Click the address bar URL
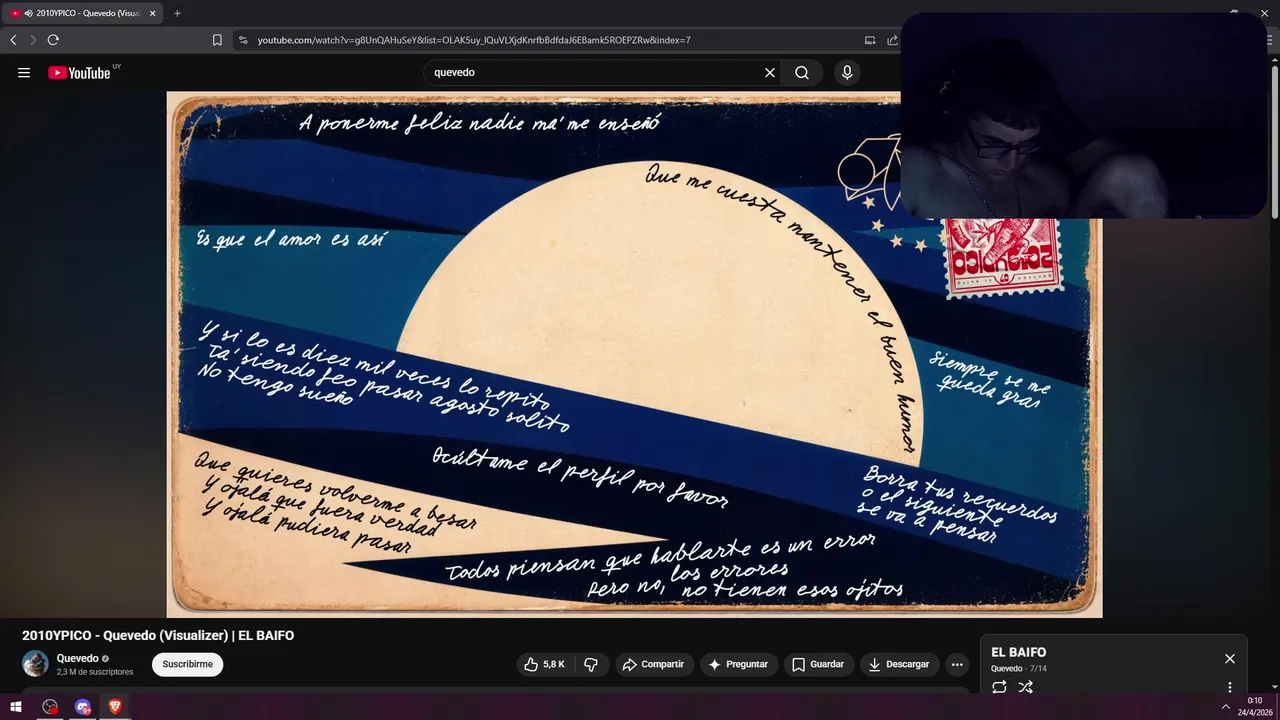This screenshot has height=720, width=1280. tap(474, 40)
